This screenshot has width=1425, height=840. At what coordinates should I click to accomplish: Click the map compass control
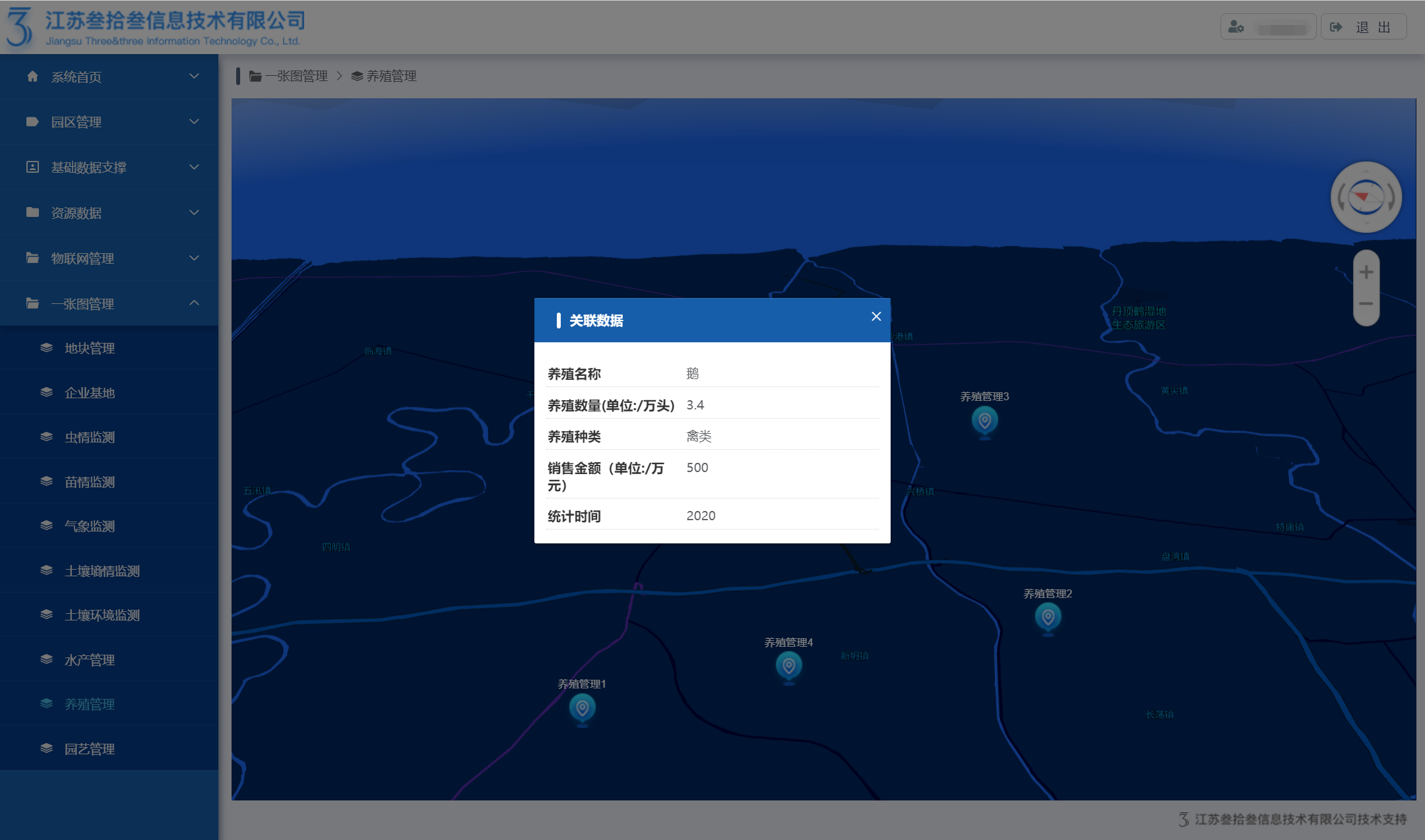click(1366, 197)
